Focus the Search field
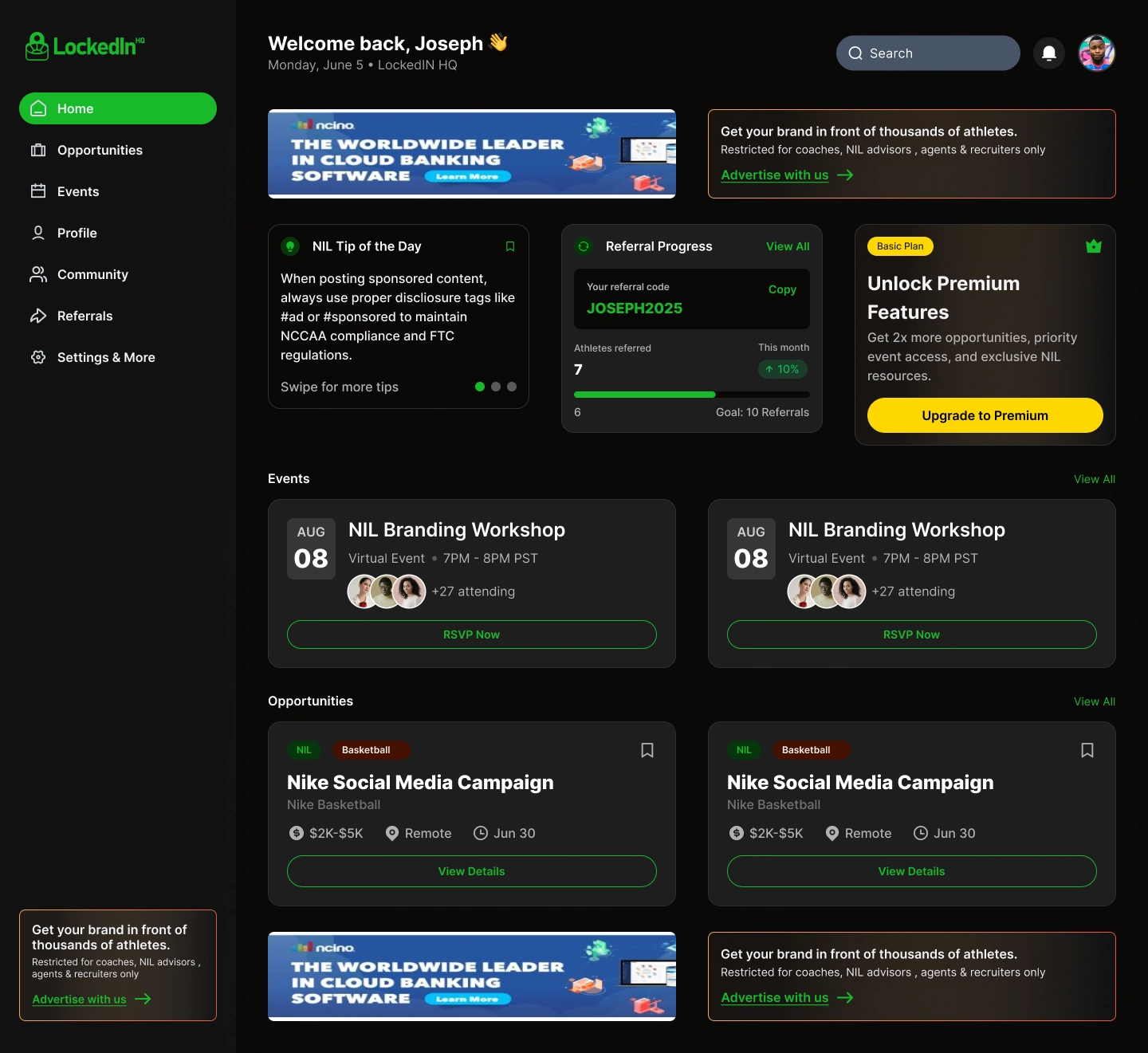Image resolution: width=1148 pixels, height=1053 pixels. coord(928,53)
